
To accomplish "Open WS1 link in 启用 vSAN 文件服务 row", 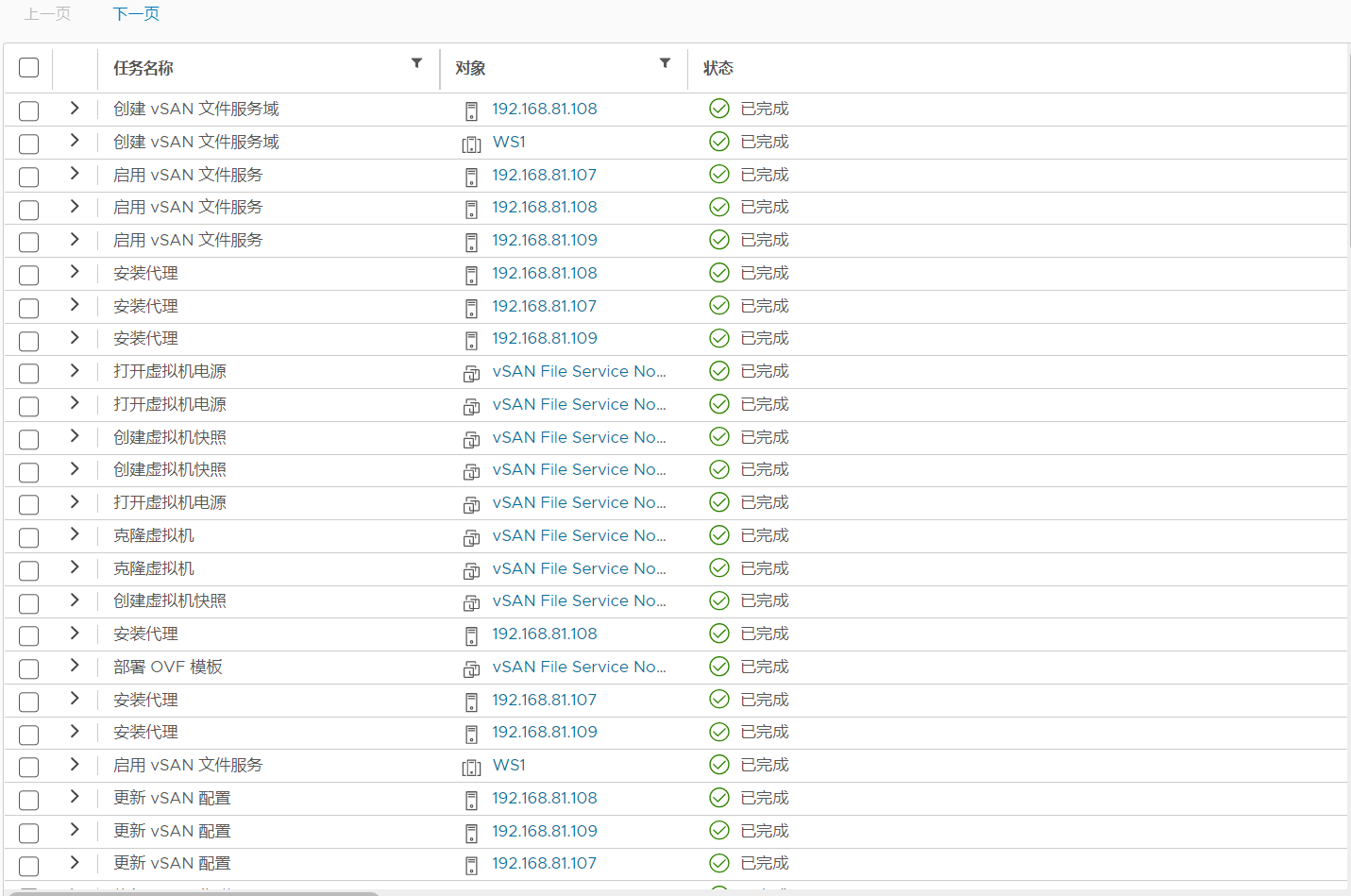I will click(x=509, y=765).
